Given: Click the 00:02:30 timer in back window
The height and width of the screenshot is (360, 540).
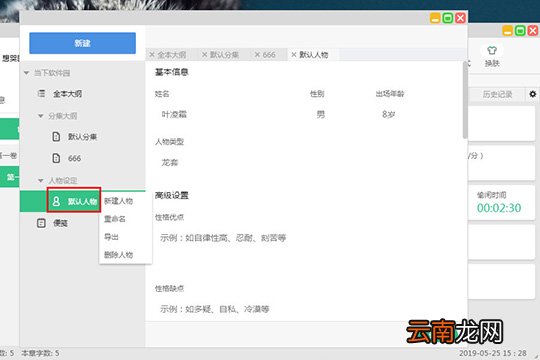Looking at the screenshot, I should pyautogui.click(x=499, y=208).
